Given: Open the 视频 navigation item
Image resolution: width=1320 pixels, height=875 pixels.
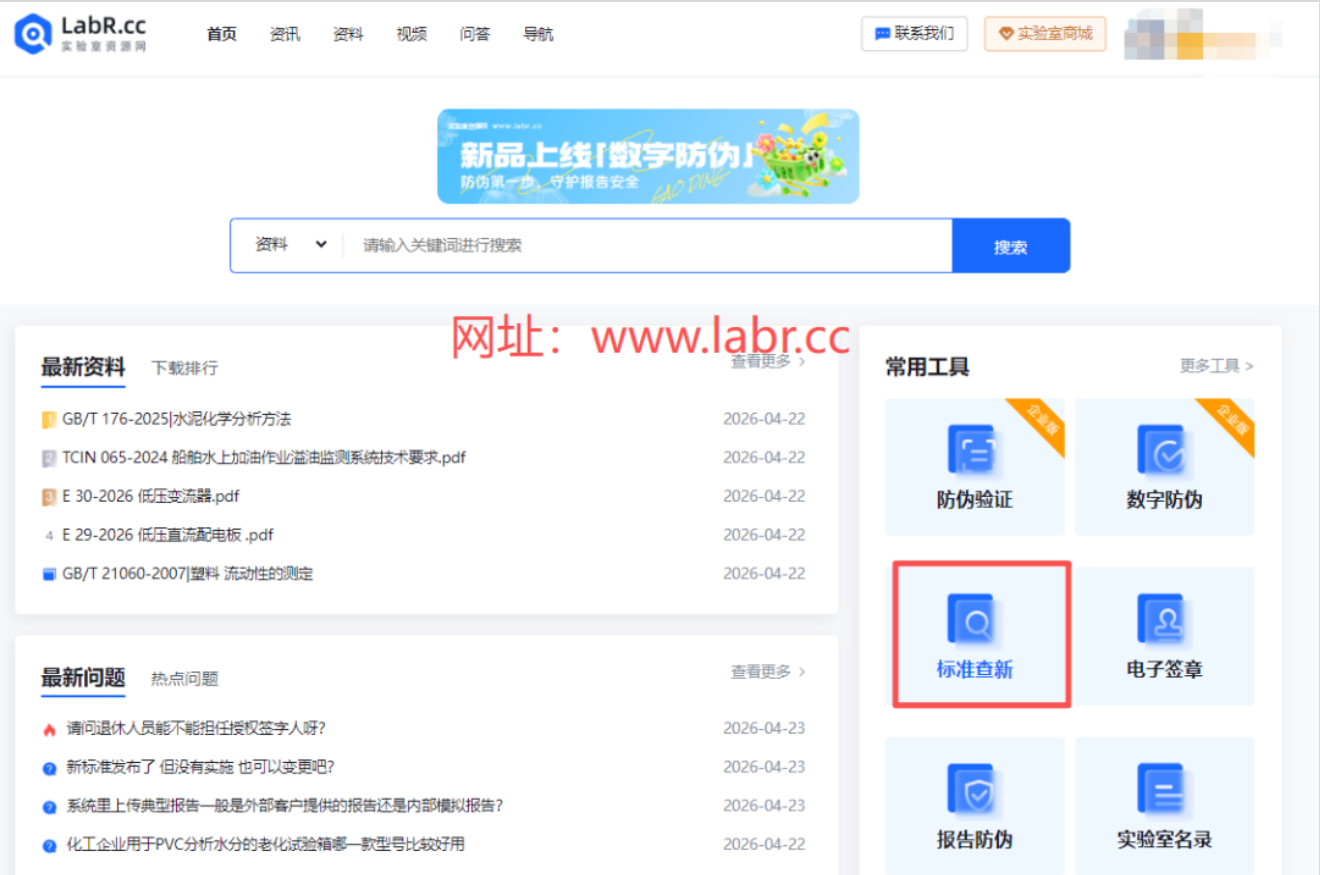Looking at the screenshot, I should pos(411,34).
